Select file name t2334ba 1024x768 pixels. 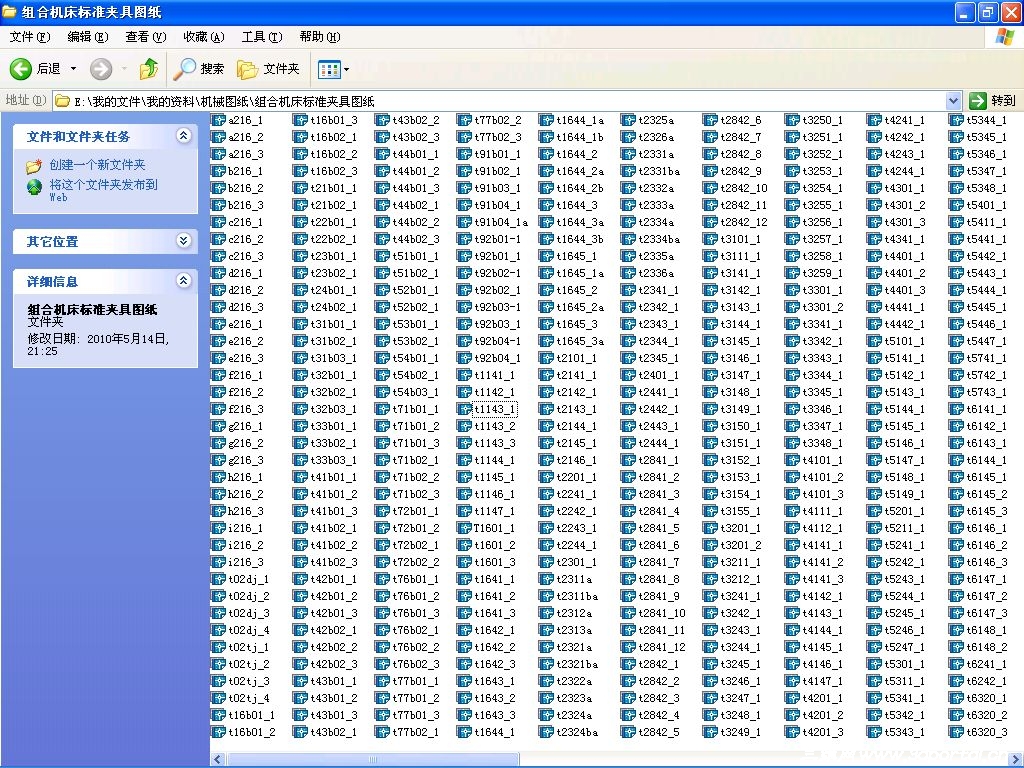coord(659,239)
